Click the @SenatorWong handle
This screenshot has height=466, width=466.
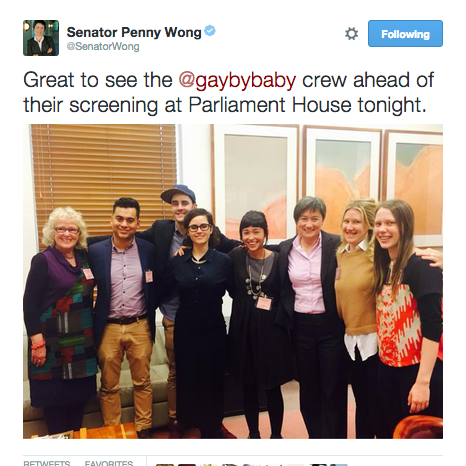point(103,46)
